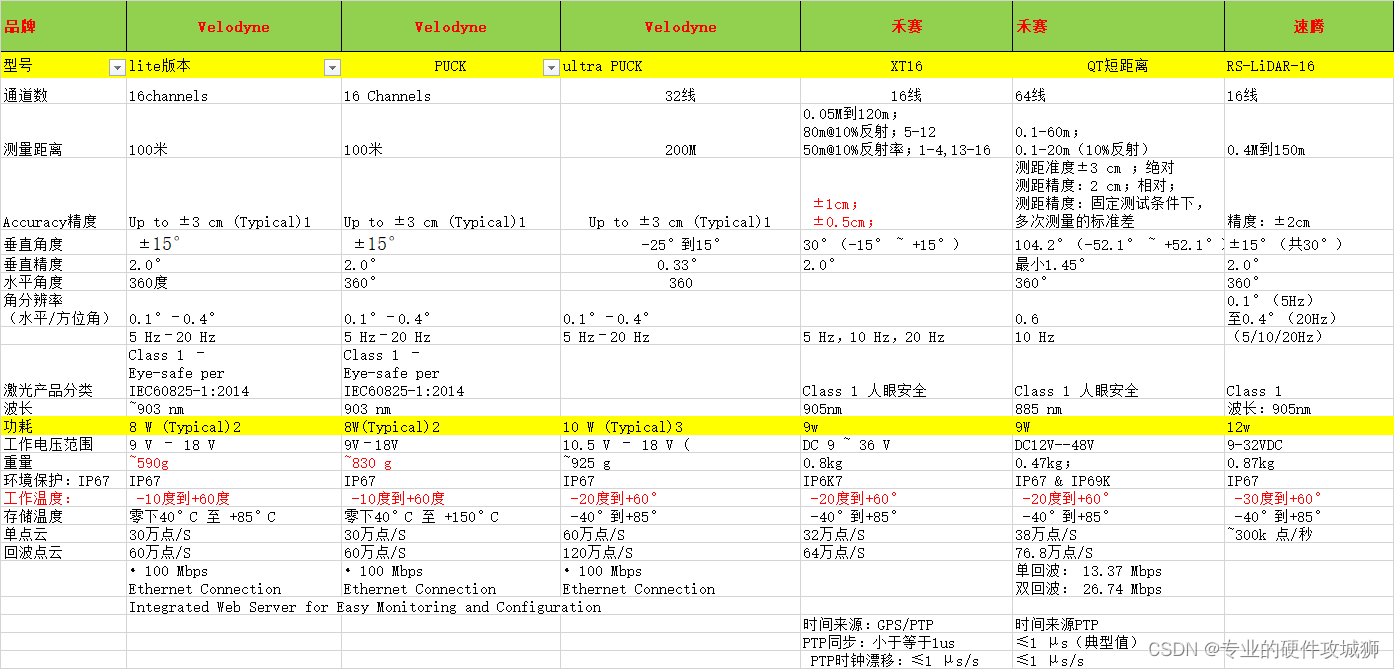Open the filter dropdown in the lite版本 cell
1394x669 pixels.
point(332,67)
